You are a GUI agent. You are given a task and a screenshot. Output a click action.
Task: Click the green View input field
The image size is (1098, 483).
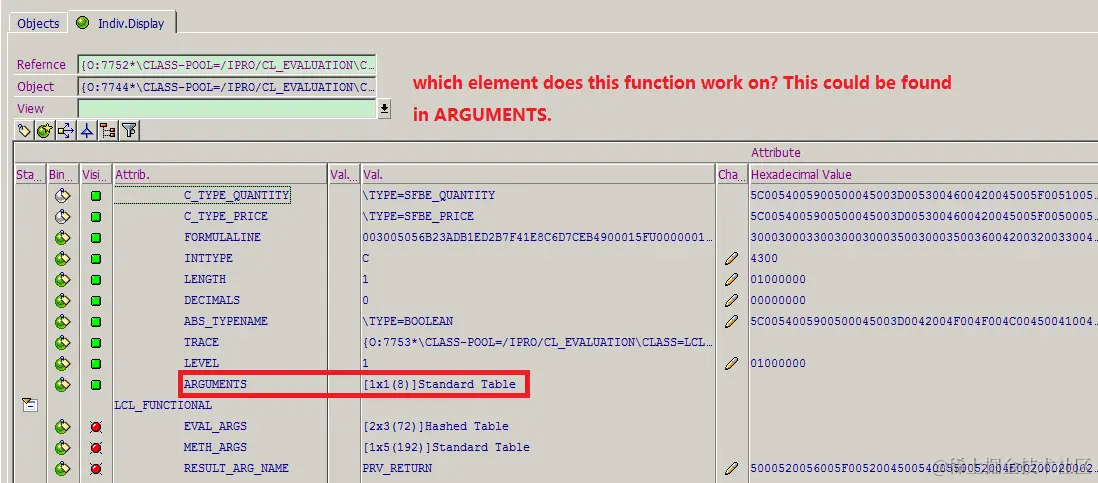click(227, 108)
